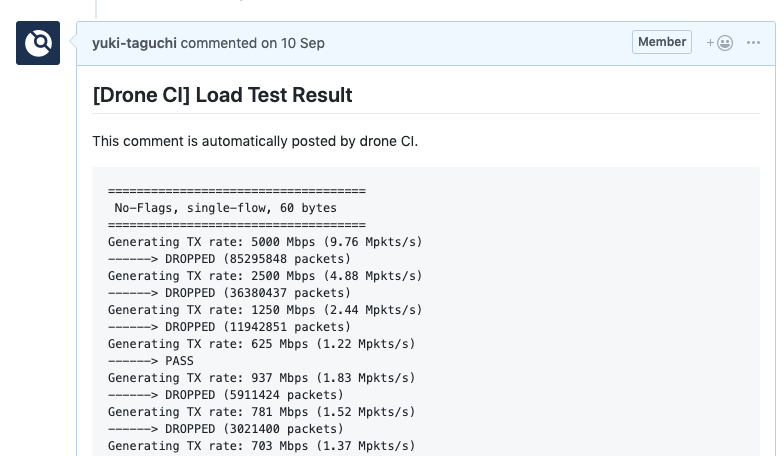Screen dimensions: 784x456
Task: Select the 'DROPPED (3021400 packets)' line
Action: [x=226, y=429]
